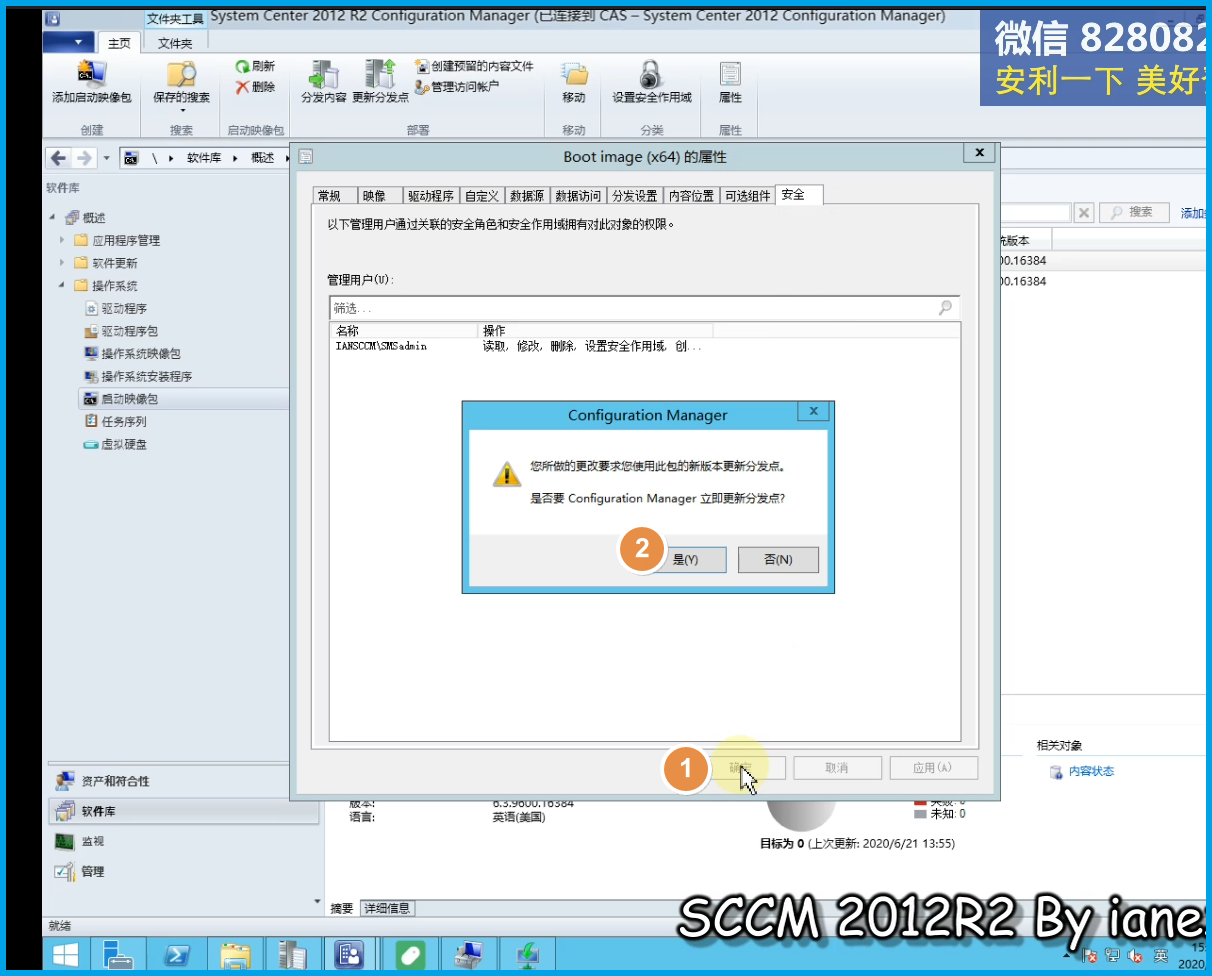Select 概述 in the navigation tree
This screenshot has width=1212, height=976.
point(94,217)
